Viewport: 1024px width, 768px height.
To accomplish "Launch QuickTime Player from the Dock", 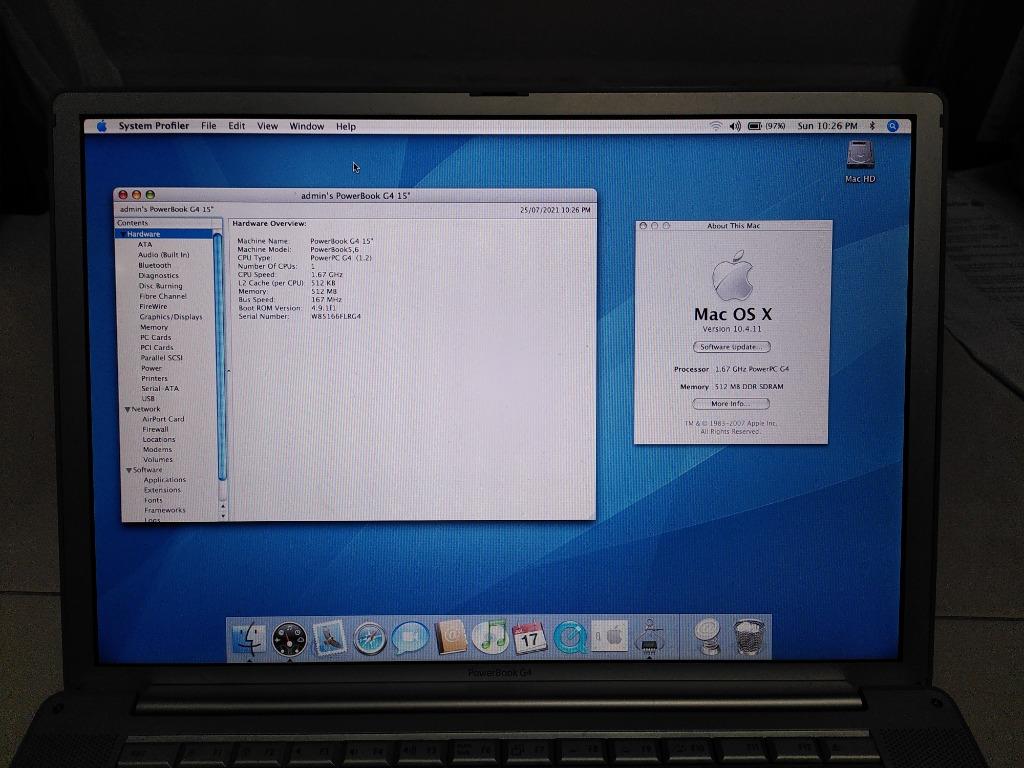I will (569, 637).
